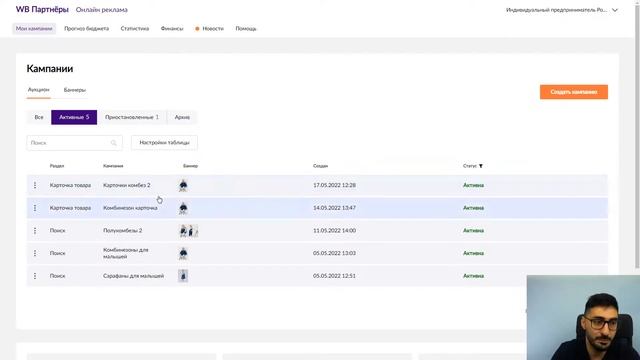The image size is (640, 360).
Task: Open menu for Сарафаны для малышей row
Action: click(x=35, y=276)
